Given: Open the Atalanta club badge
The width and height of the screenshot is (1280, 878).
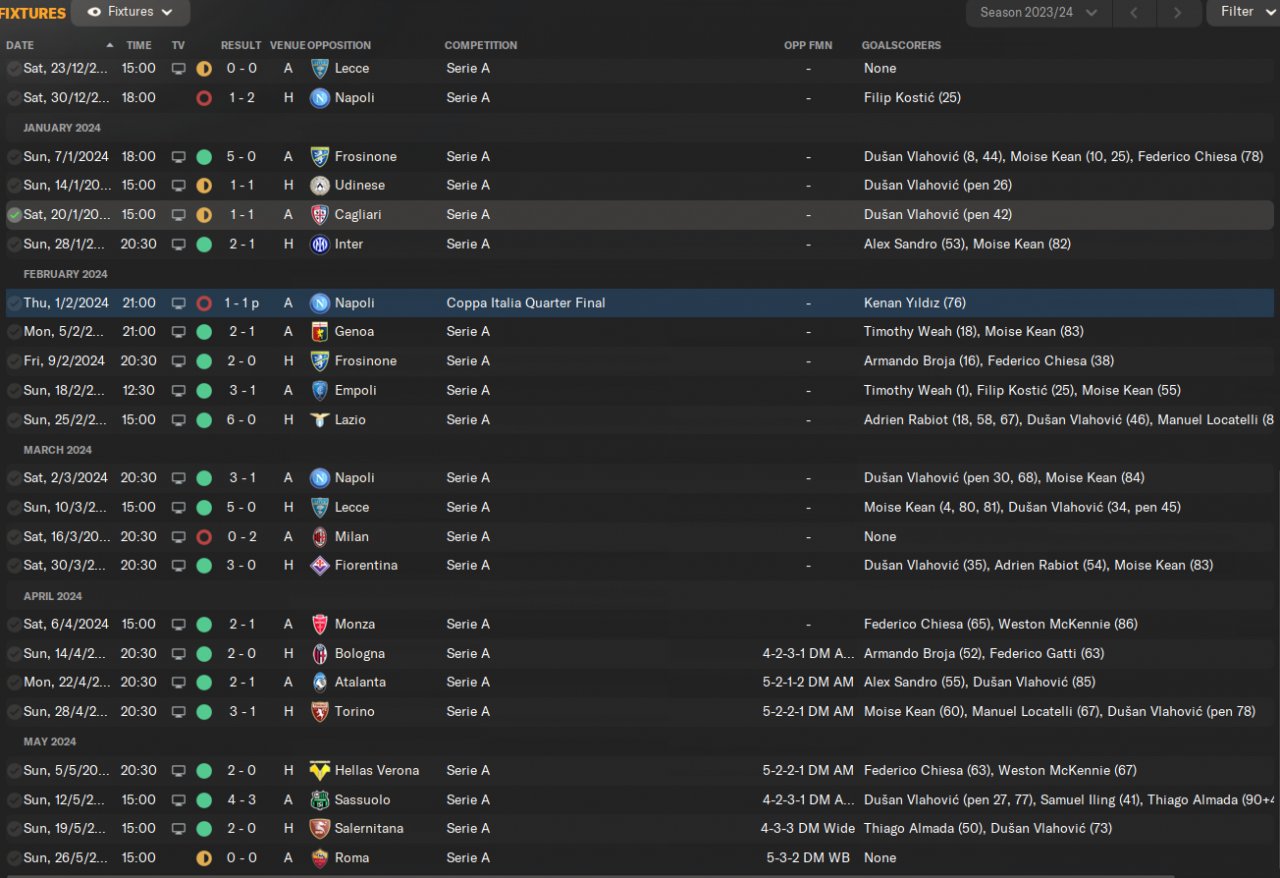Looking at the screenshot, I should coord(320,682).
